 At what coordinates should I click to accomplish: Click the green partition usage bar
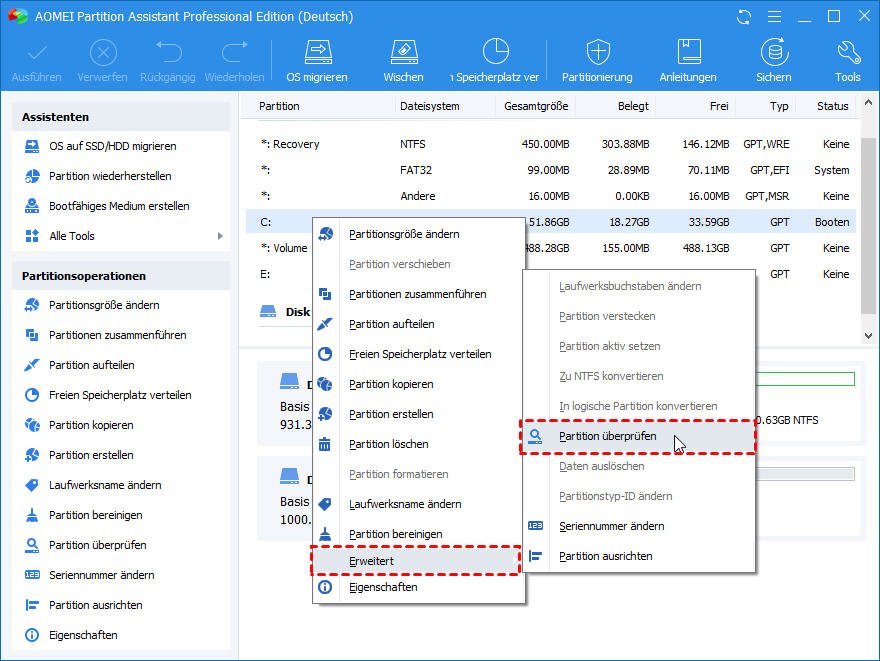tap(805, 379)
